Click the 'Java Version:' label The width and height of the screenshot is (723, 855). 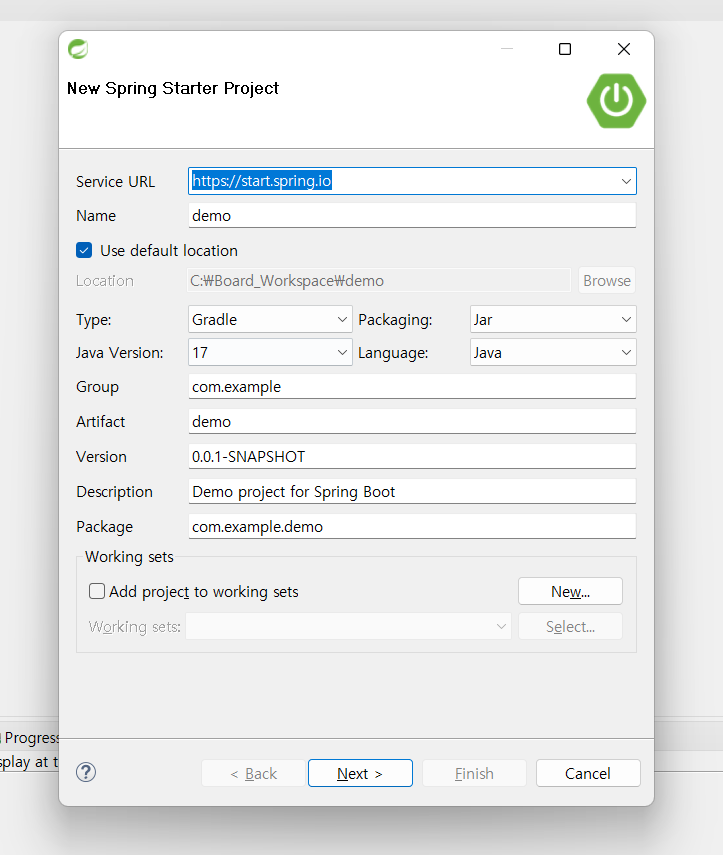[x=119, y=353]
